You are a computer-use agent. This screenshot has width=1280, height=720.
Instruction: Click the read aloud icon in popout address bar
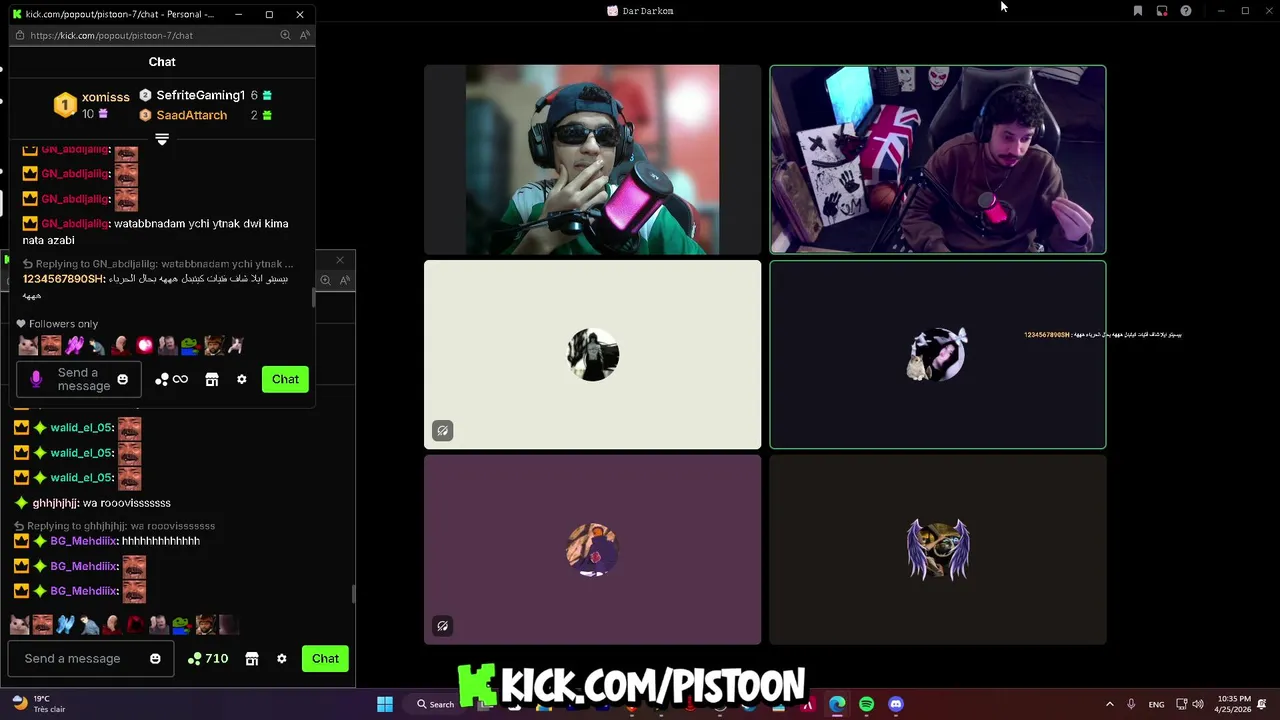pos(305,35)
